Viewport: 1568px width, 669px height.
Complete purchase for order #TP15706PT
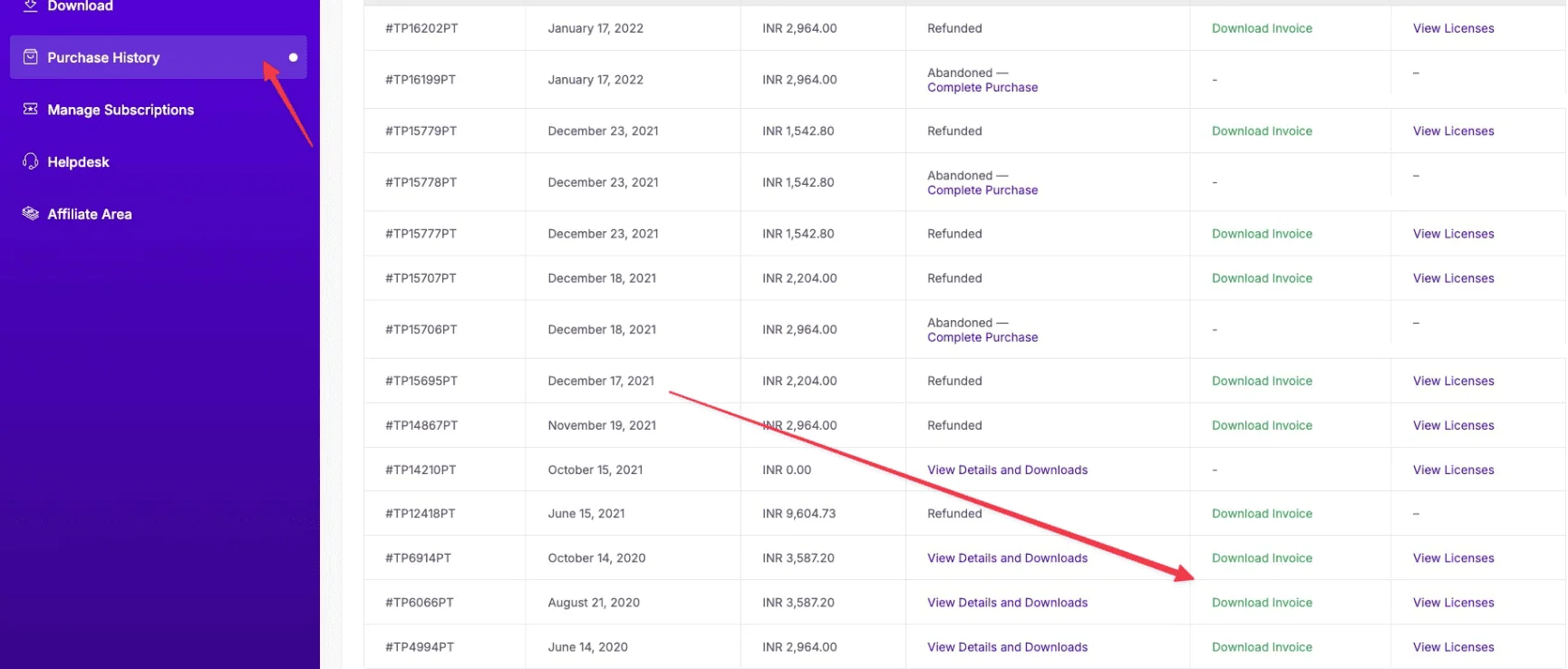pos(982,337)
